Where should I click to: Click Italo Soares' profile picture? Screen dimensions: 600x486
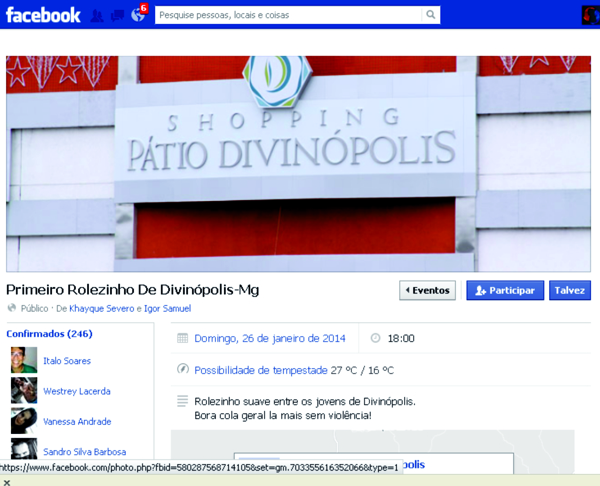pos(24,360)
